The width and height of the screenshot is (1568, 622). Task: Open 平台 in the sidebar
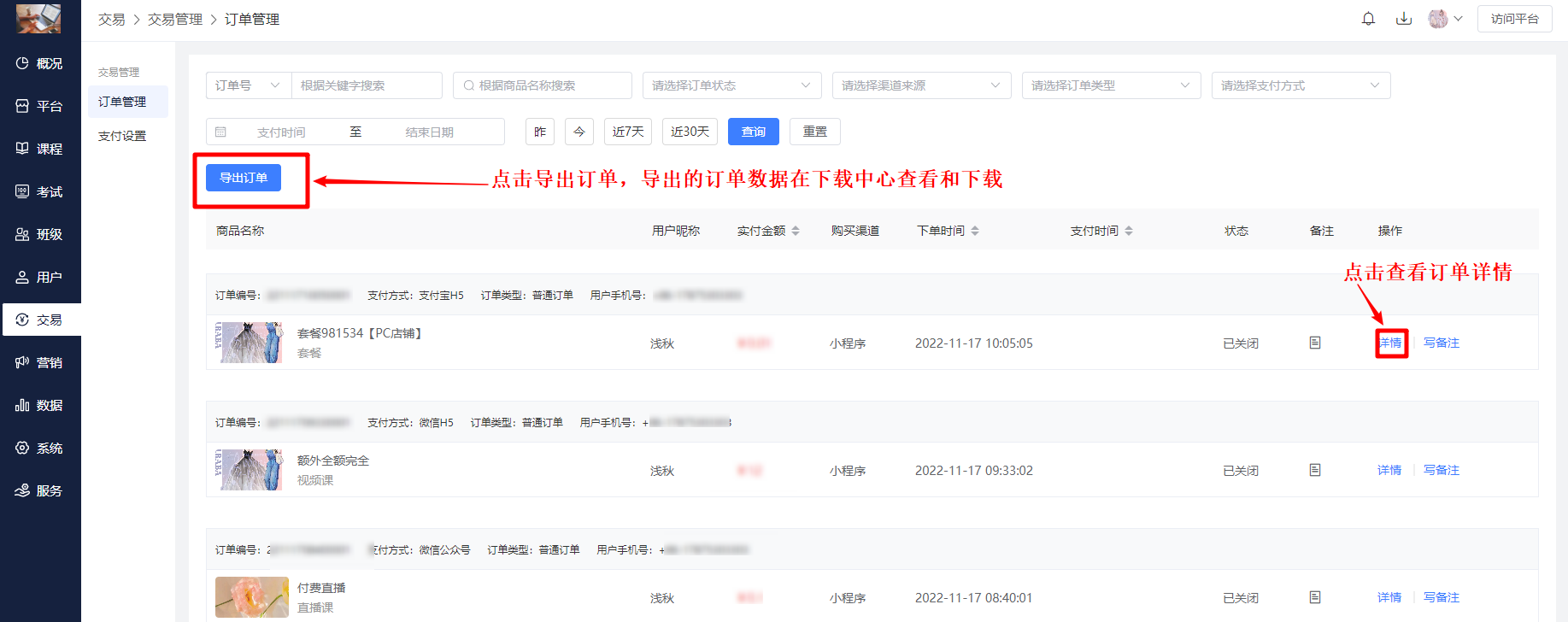click(x=40, y=106)
